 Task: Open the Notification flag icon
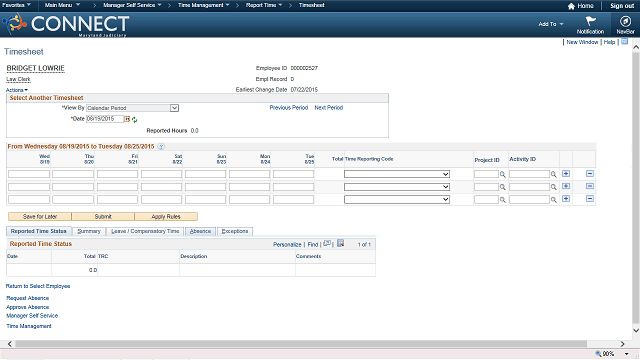click(x=590, y=20)
